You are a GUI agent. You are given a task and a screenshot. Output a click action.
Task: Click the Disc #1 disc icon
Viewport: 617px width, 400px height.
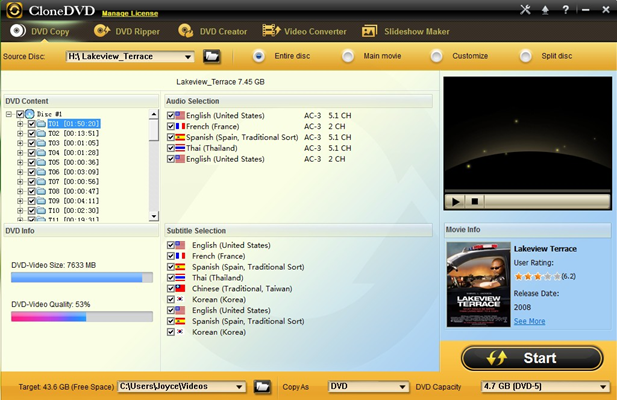pyautogui.click(x=30, y=114)
